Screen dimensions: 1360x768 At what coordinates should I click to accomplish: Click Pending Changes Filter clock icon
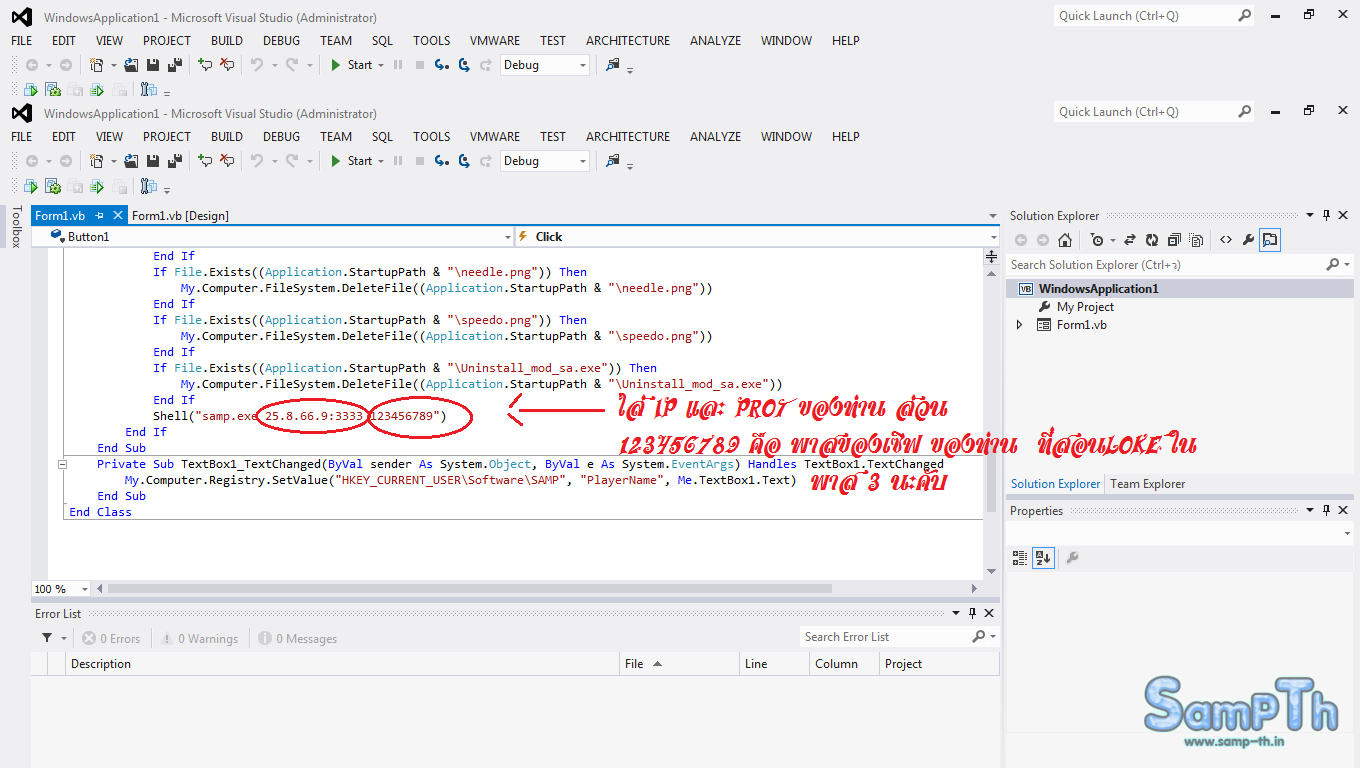tap(1097, 240)
